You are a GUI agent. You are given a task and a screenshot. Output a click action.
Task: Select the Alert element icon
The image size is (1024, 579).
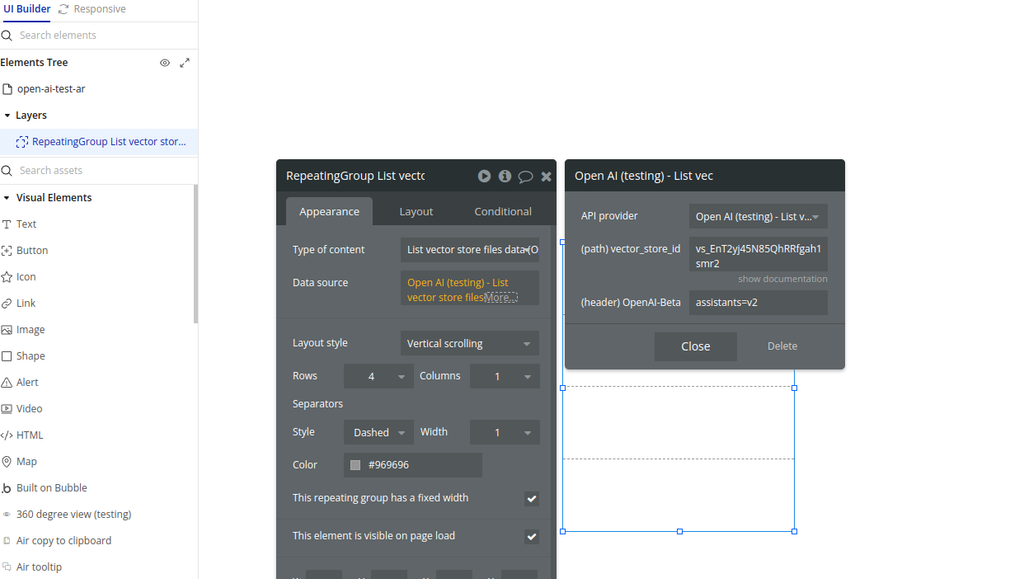pyautogui.click(x=7, y=383)
